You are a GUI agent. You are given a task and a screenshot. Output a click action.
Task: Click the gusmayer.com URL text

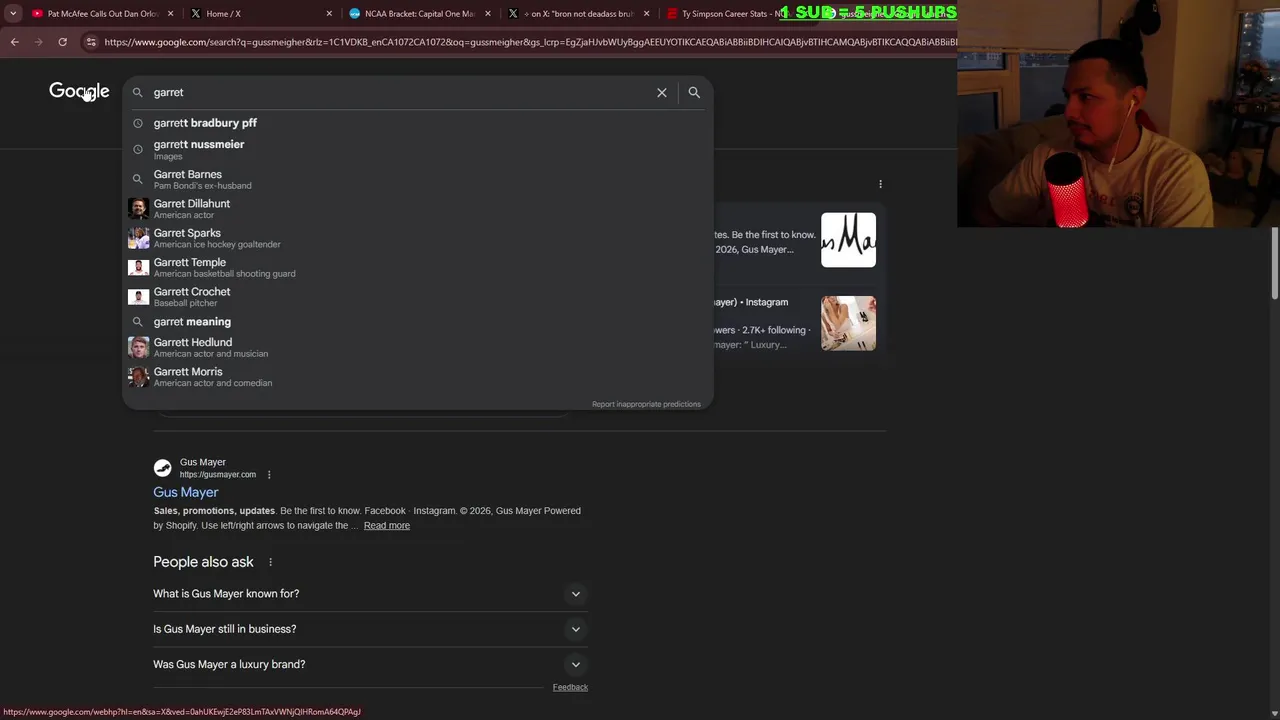218,474
